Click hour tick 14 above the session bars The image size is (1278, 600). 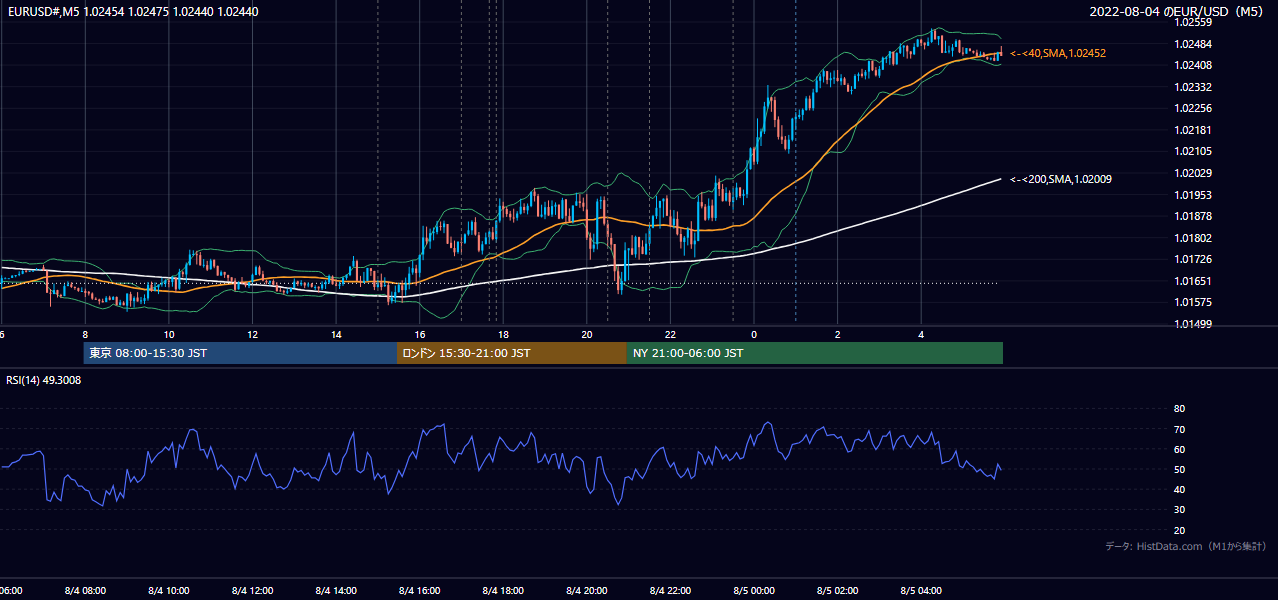(336, 335)
